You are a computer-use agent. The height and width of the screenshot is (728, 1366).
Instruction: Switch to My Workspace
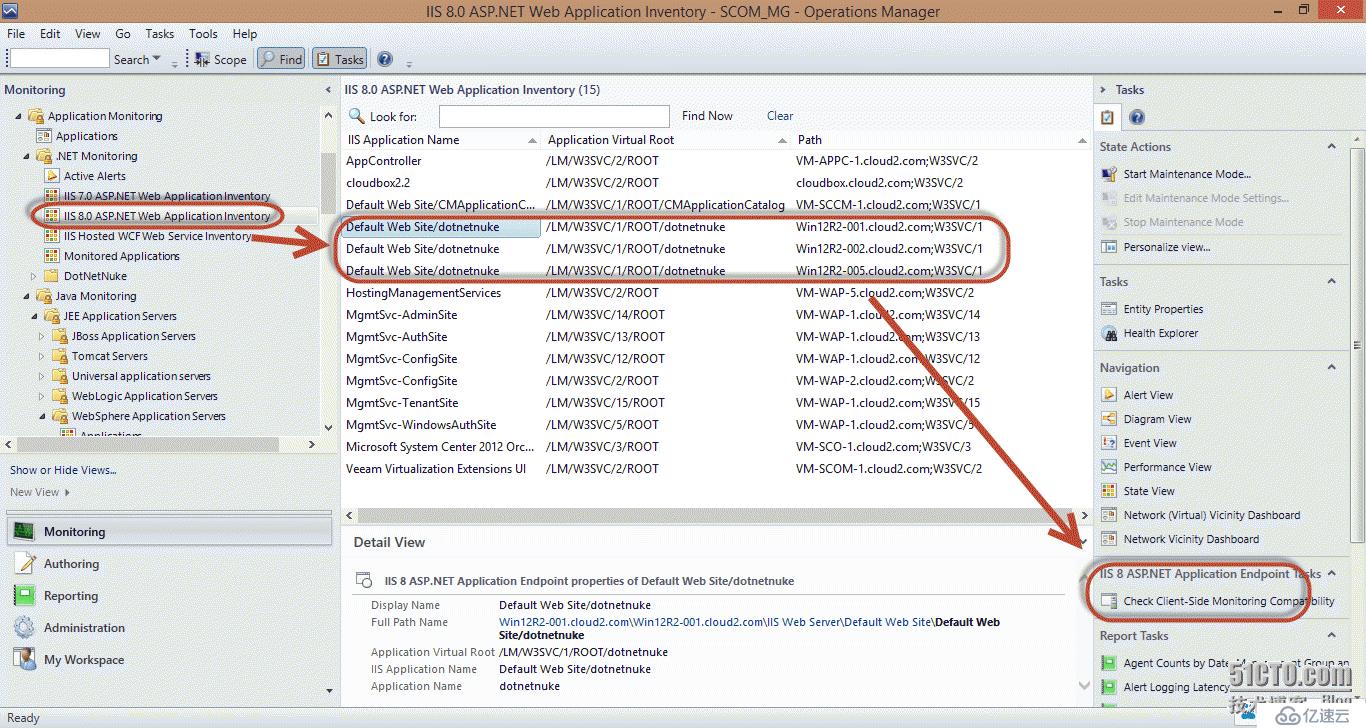point(169,660)
